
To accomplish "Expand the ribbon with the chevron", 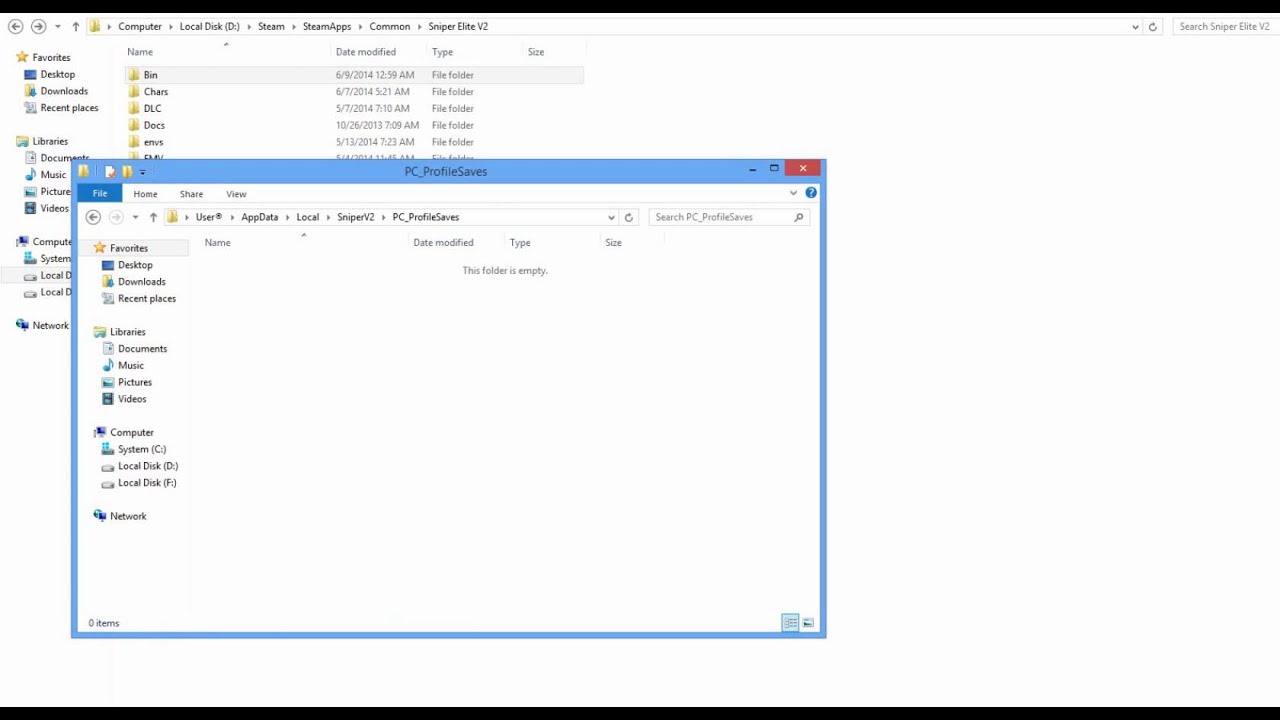I will [x=794, y=193].
